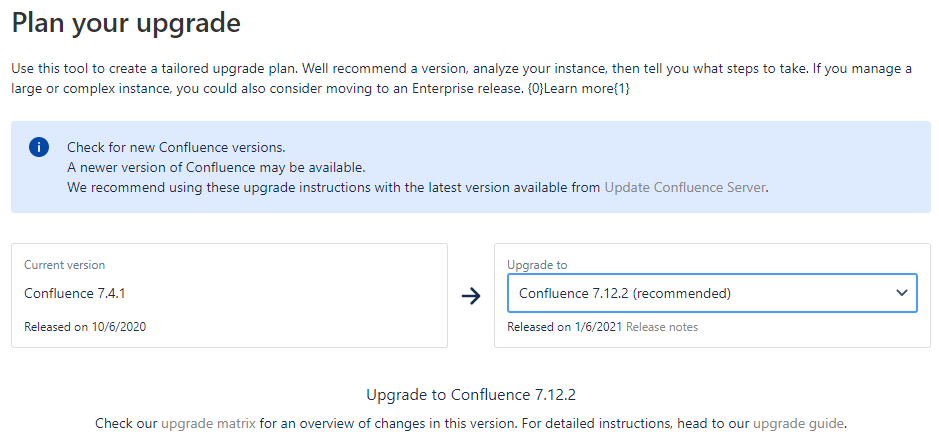The width and height of the screenshot is (939, 438).
Task: Click the right arrow between version panels
Action: point(471,295)
